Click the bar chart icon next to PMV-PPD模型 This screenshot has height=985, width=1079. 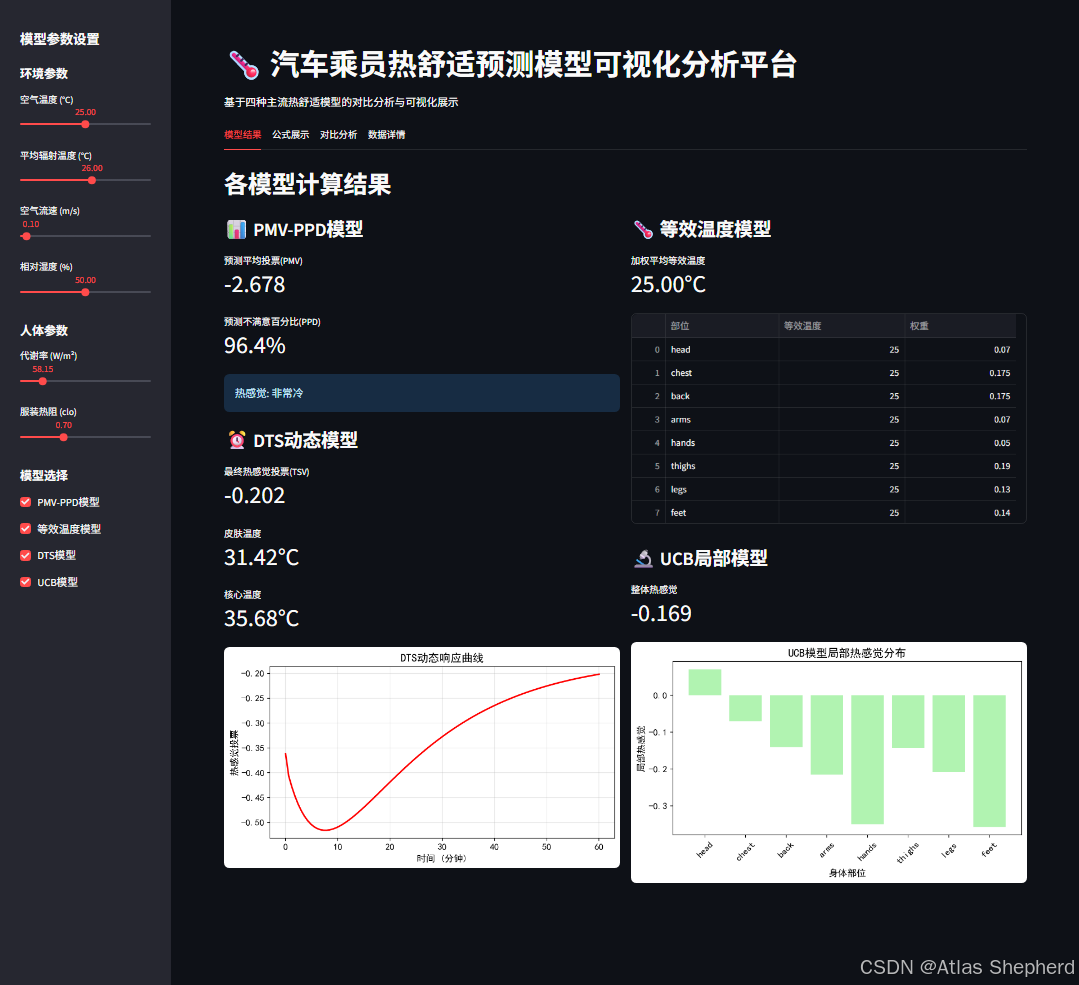(236, 229)
